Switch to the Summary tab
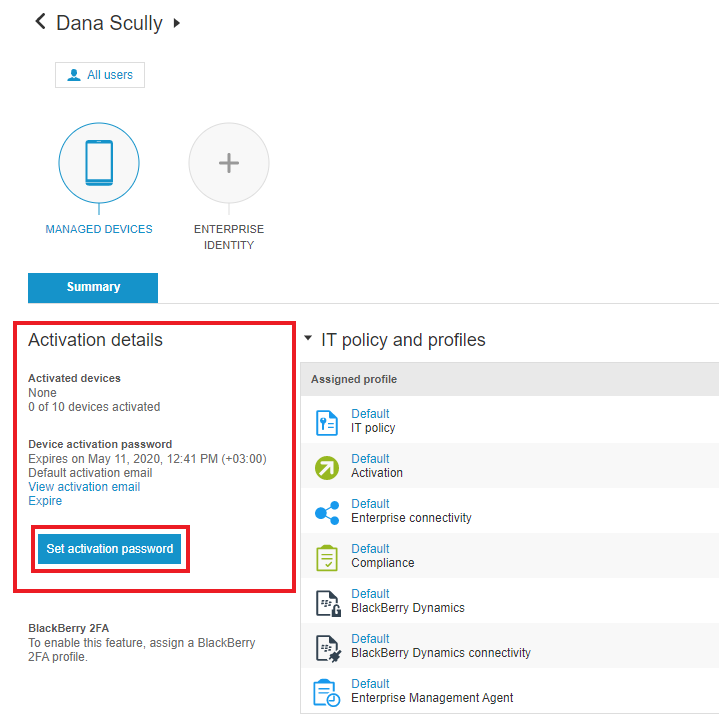The image size is (719, 720). point(93,287)
